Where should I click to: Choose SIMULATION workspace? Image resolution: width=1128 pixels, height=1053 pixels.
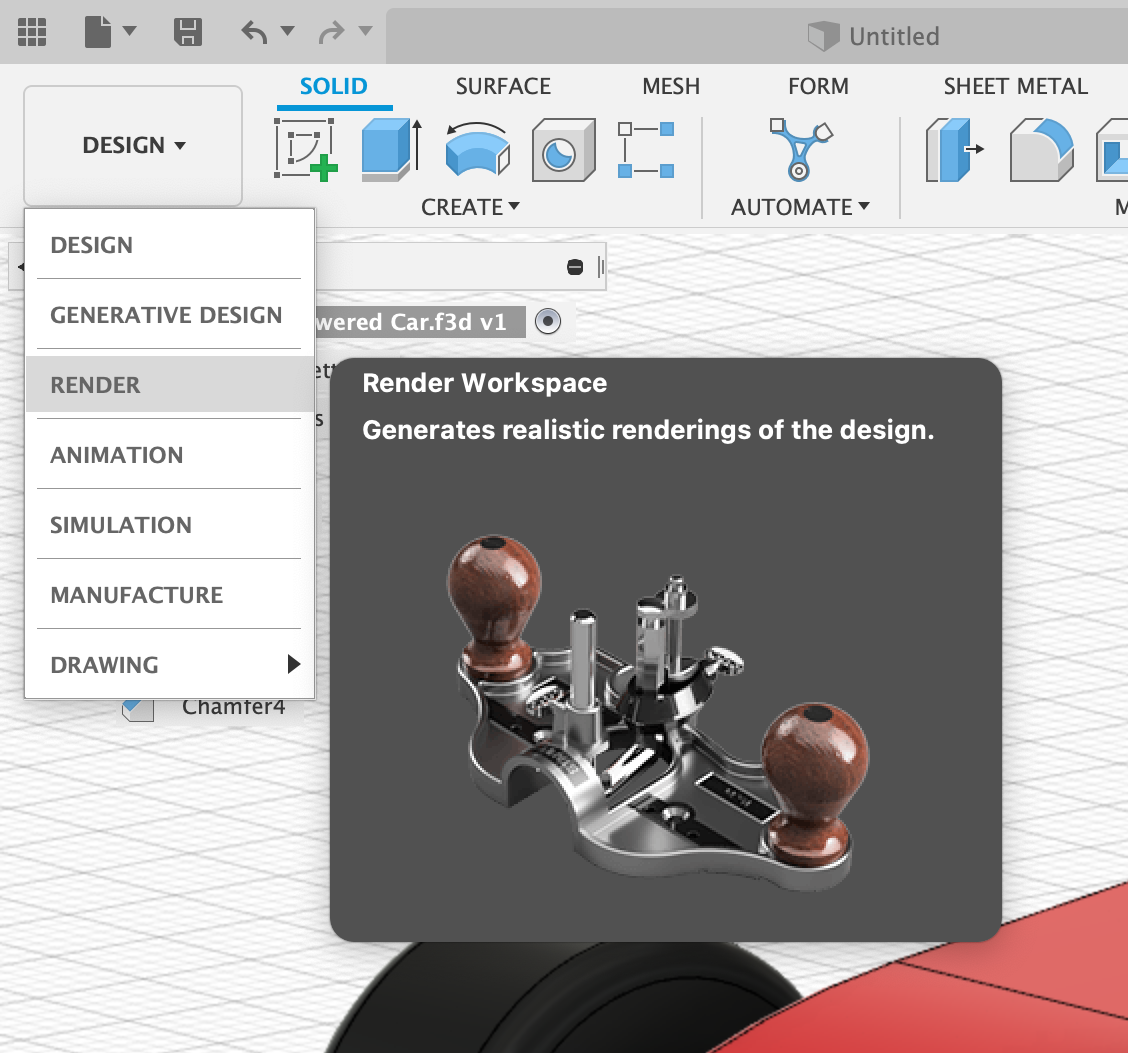click(x=170, y=524)
